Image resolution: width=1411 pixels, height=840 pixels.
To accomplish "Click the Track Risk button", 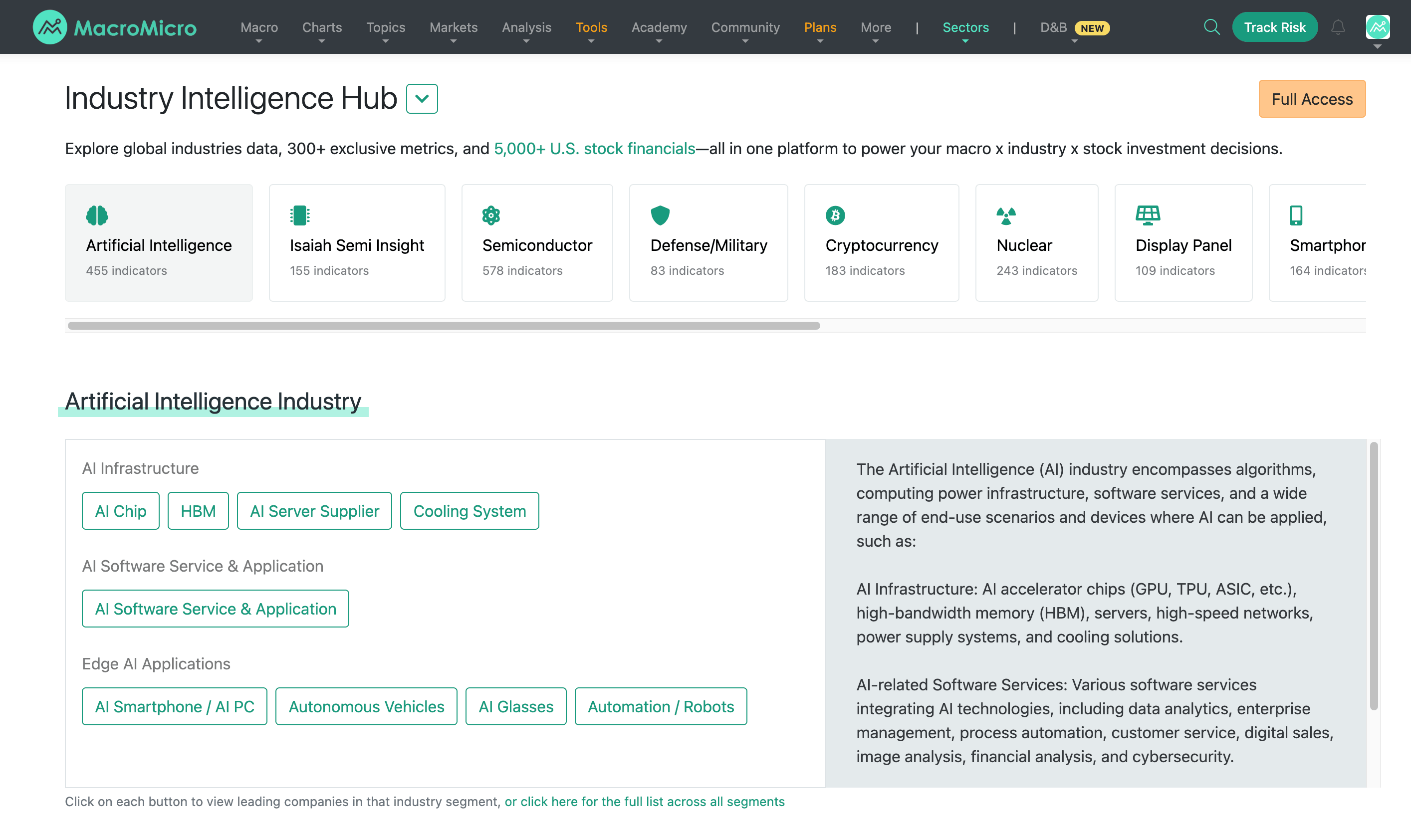I will [x=1275, y=27].
